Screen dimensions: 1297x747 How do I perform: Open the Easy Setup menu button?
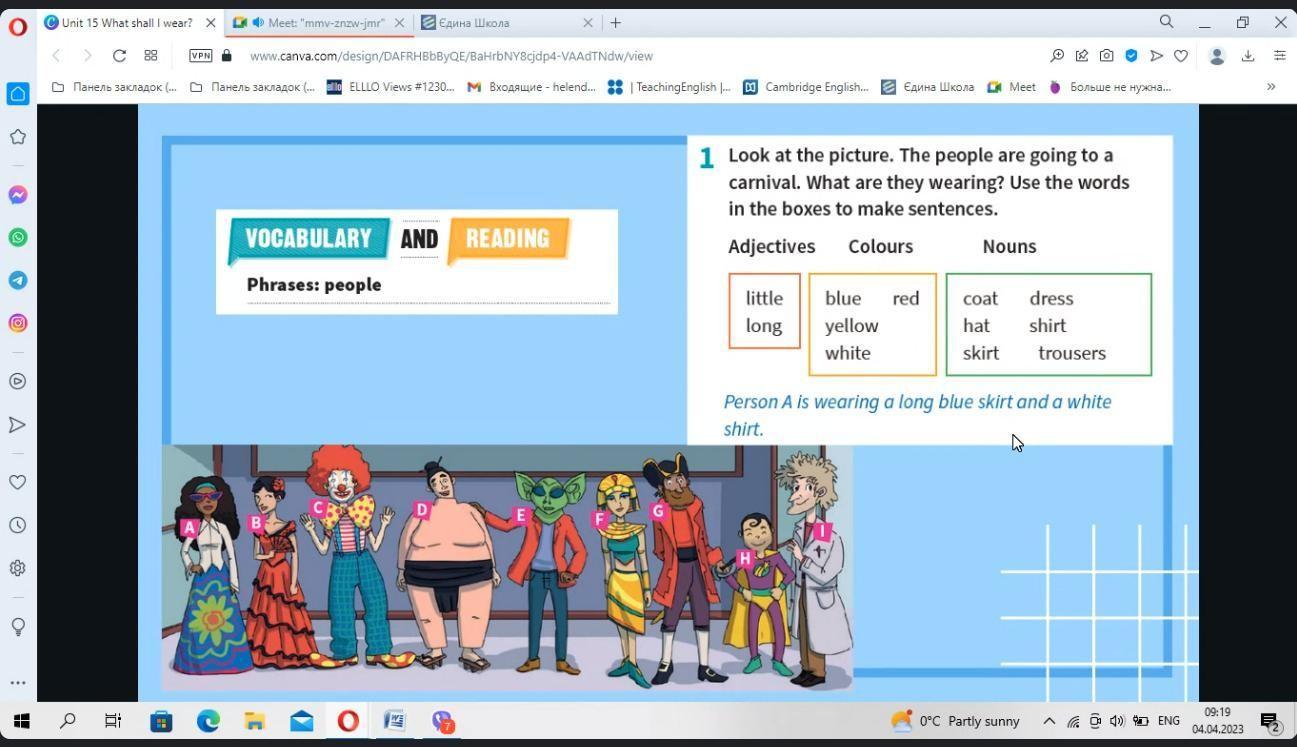tap(1279, 56)
